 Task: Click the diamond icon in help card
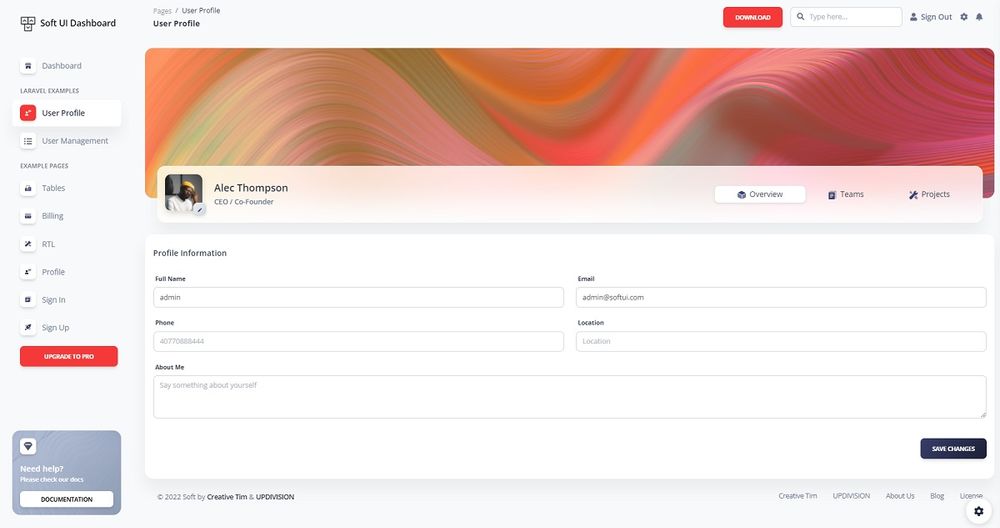[x=28, y=446]
